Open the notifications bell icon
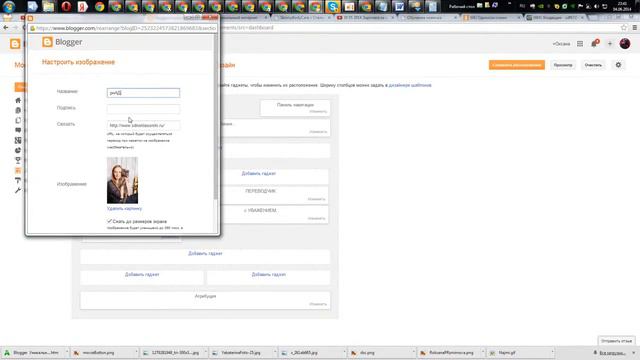Viewport: 640px width, 360px height. [x=594, y=43]
